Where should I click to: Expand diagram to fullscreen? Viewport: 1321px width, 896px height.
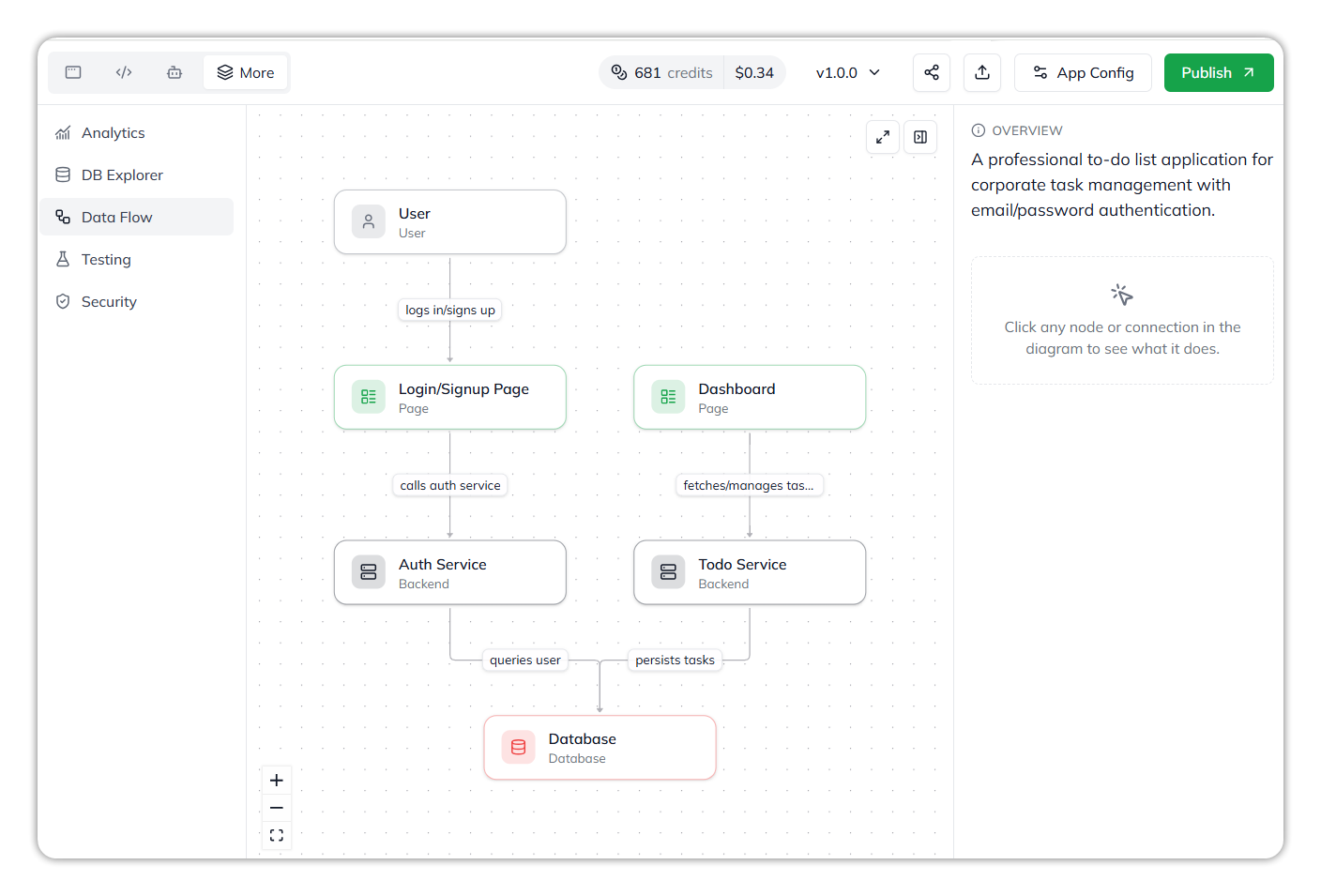click(x=883, y=137)
